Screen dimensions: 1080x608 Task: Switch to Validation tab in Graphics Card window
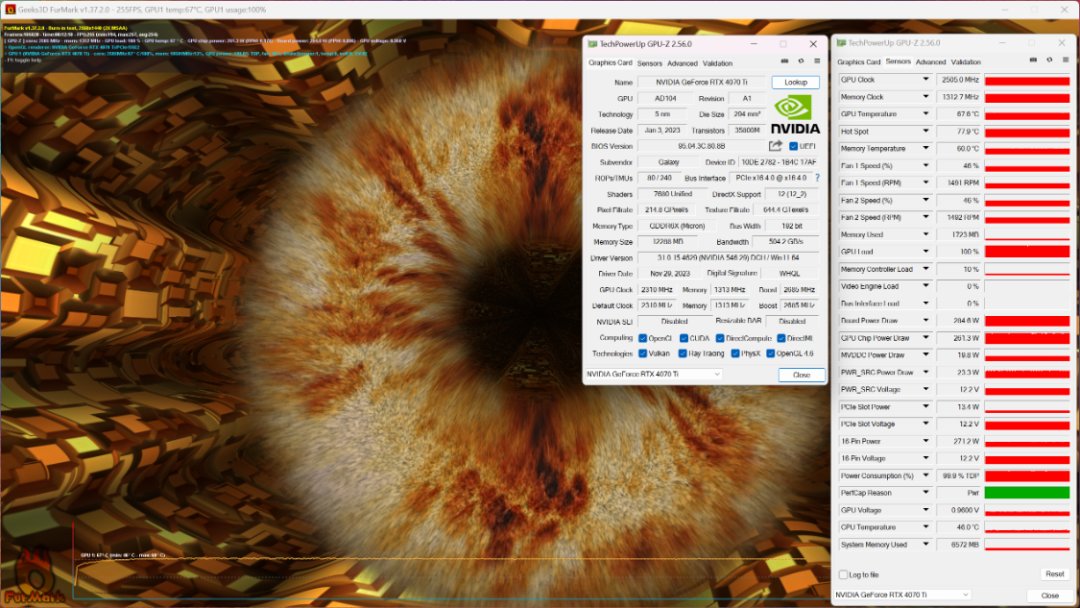click(718, 63)
